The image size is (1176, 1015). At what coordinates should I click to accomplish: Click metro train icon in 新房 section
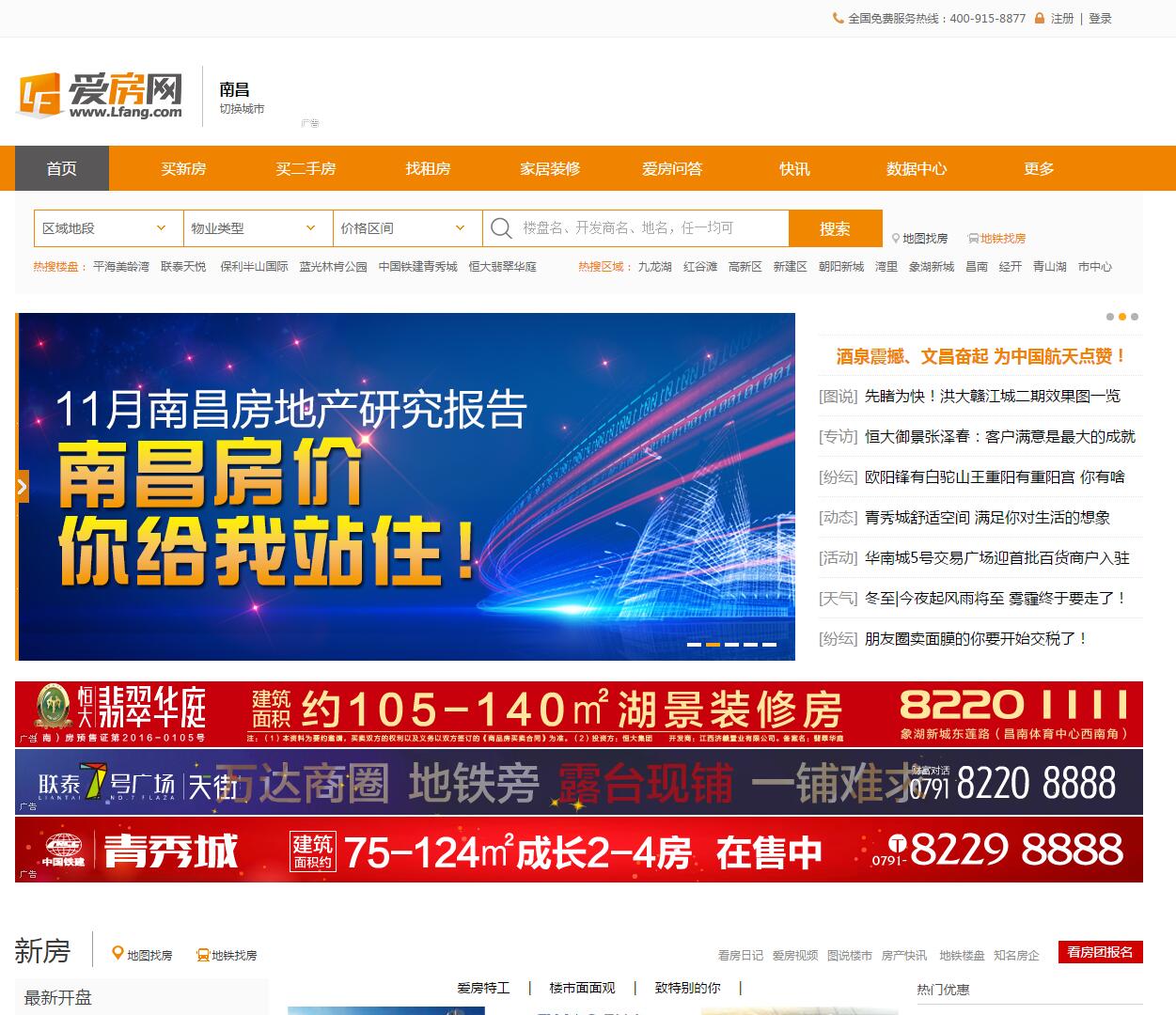tap(202, 955)
